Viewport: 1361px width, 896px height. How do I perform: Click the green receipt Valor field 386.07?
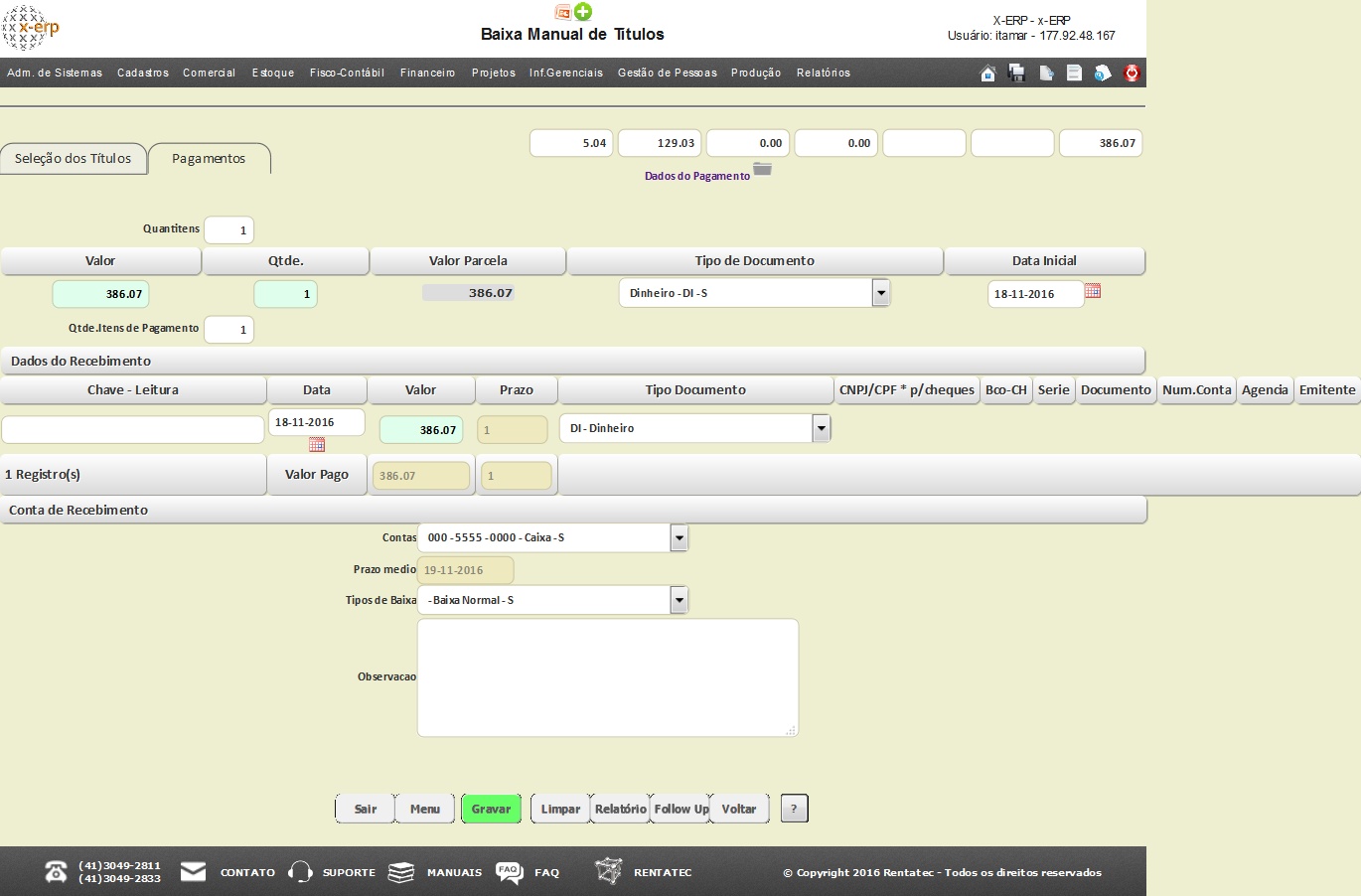coord(421,429)
